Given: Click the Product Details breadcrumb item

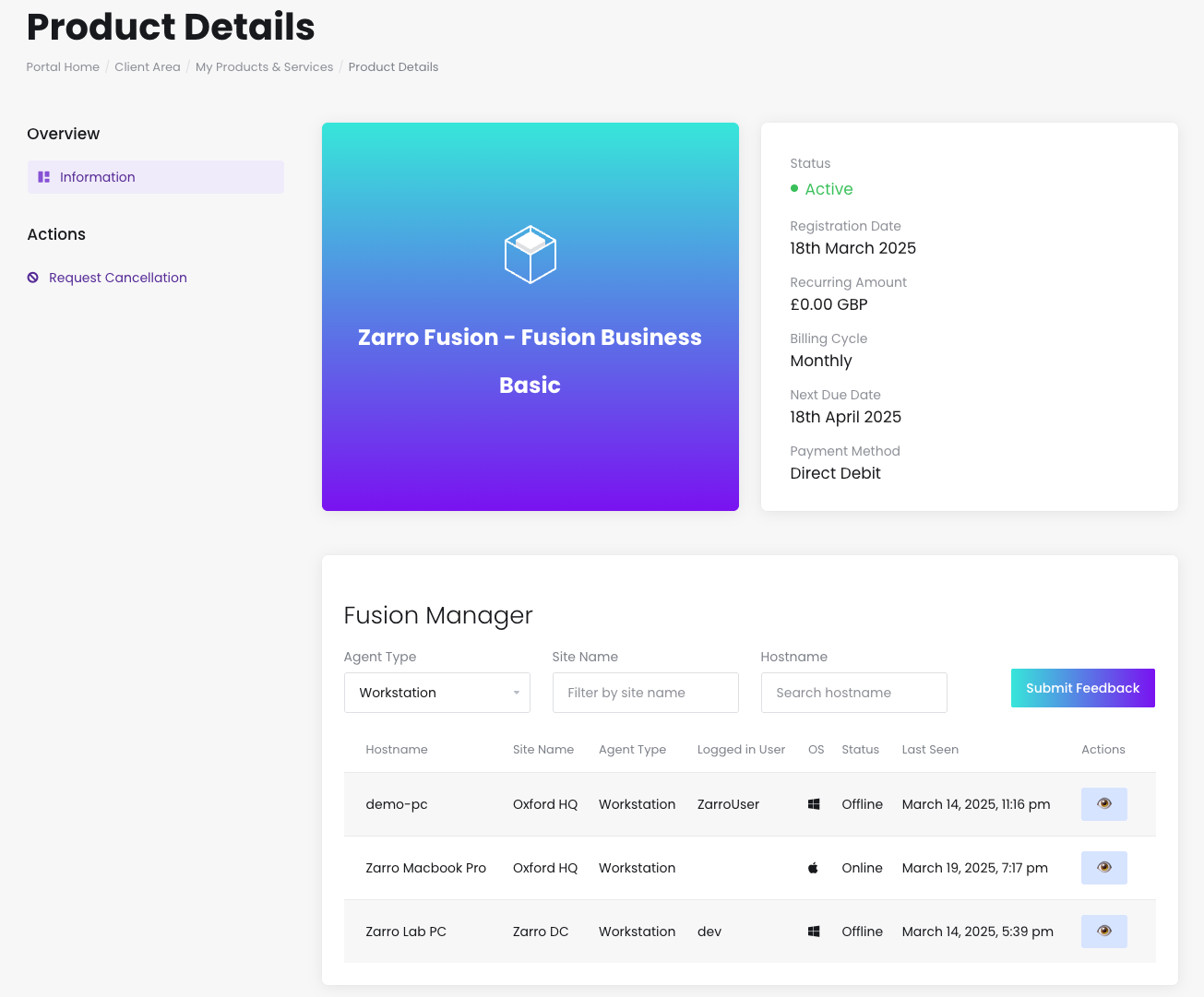Looking at the screenshot, I should (394, 67).
